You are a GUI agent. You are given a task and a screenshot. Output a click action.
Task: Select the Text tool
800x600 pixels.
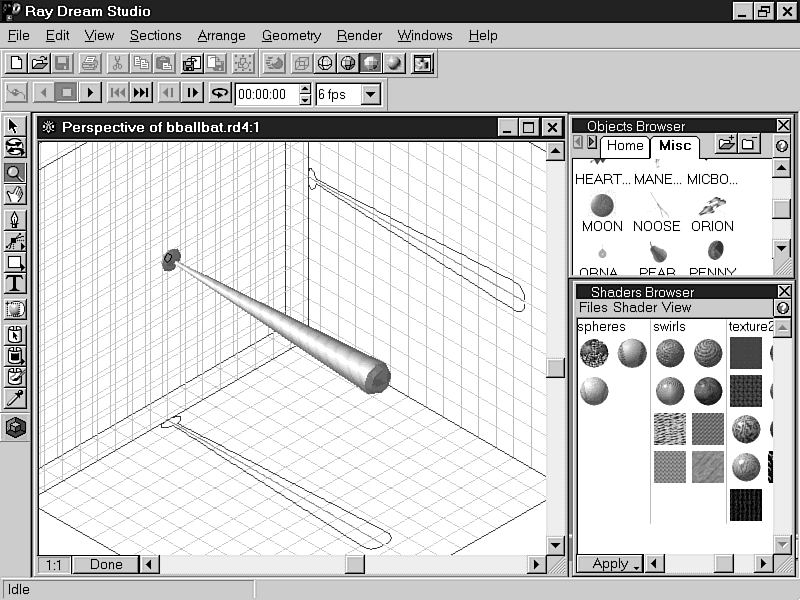point(15,284)
